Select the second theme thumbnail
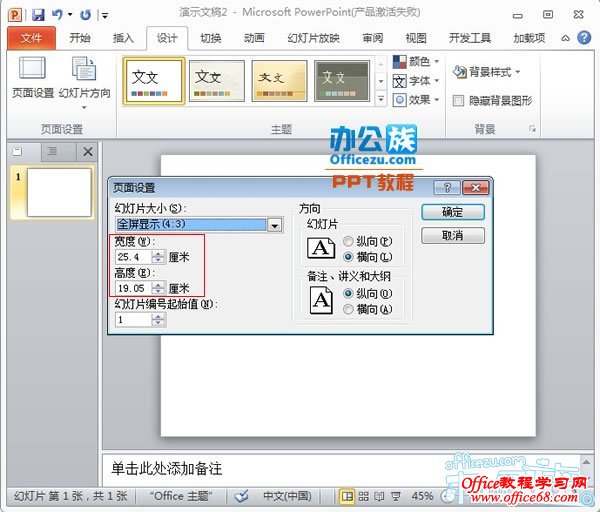Image resolution: width=600 pixels, height=512 pixels. click(x=217, y=81)
